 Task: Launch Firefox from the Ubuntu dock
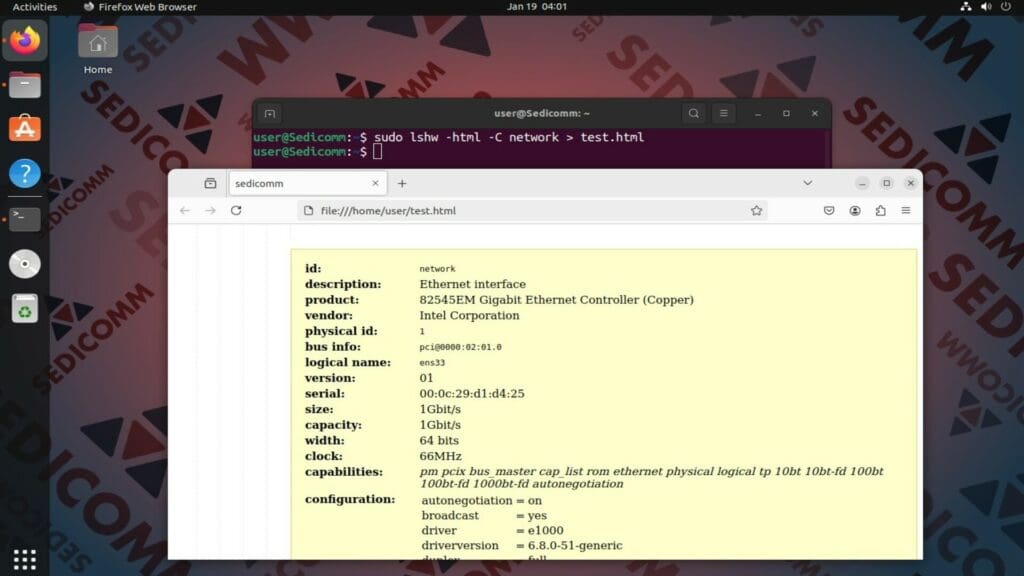click(24, 40)
